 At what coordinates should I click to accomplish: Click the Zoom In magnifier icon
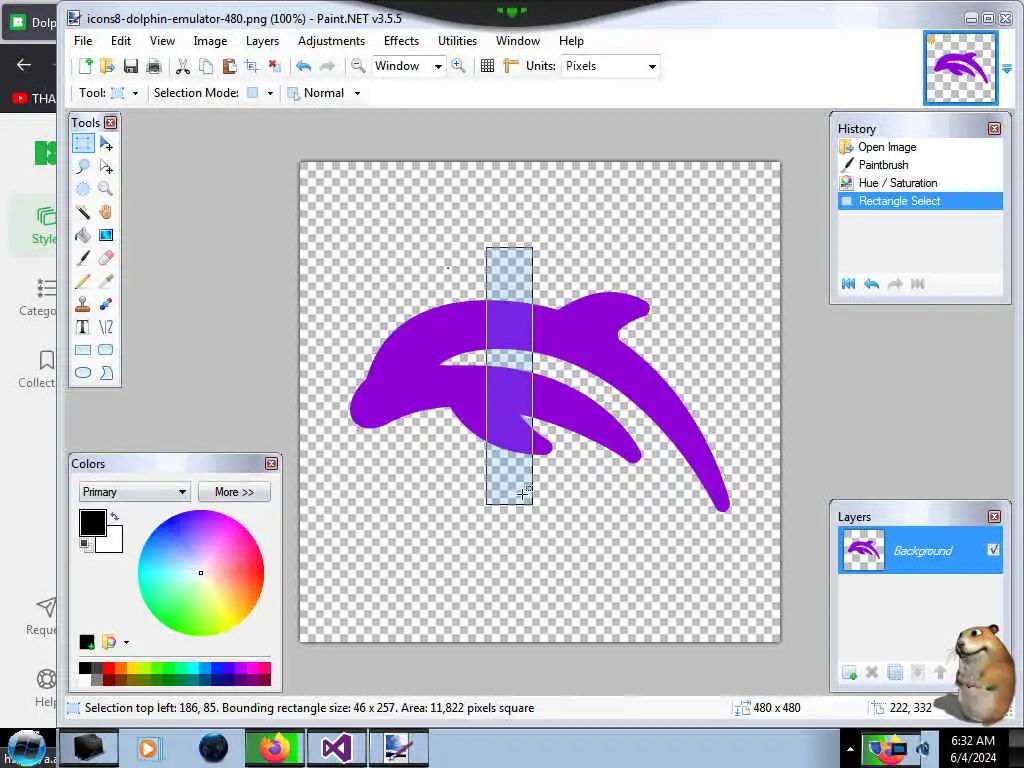pos(458,66)
